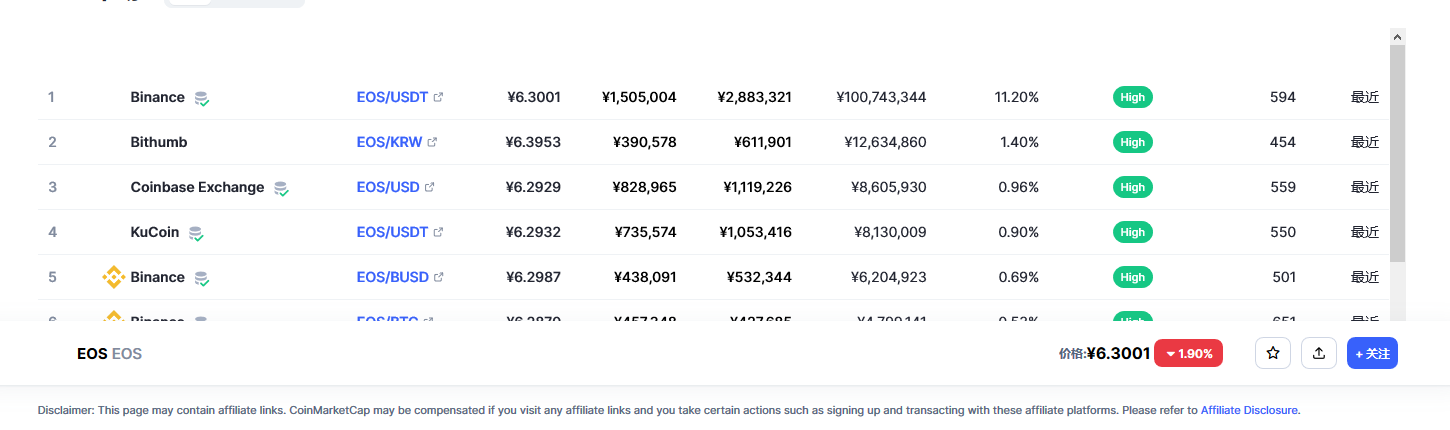
Task: Click the share upload icon button
Action: (1319, 353)
